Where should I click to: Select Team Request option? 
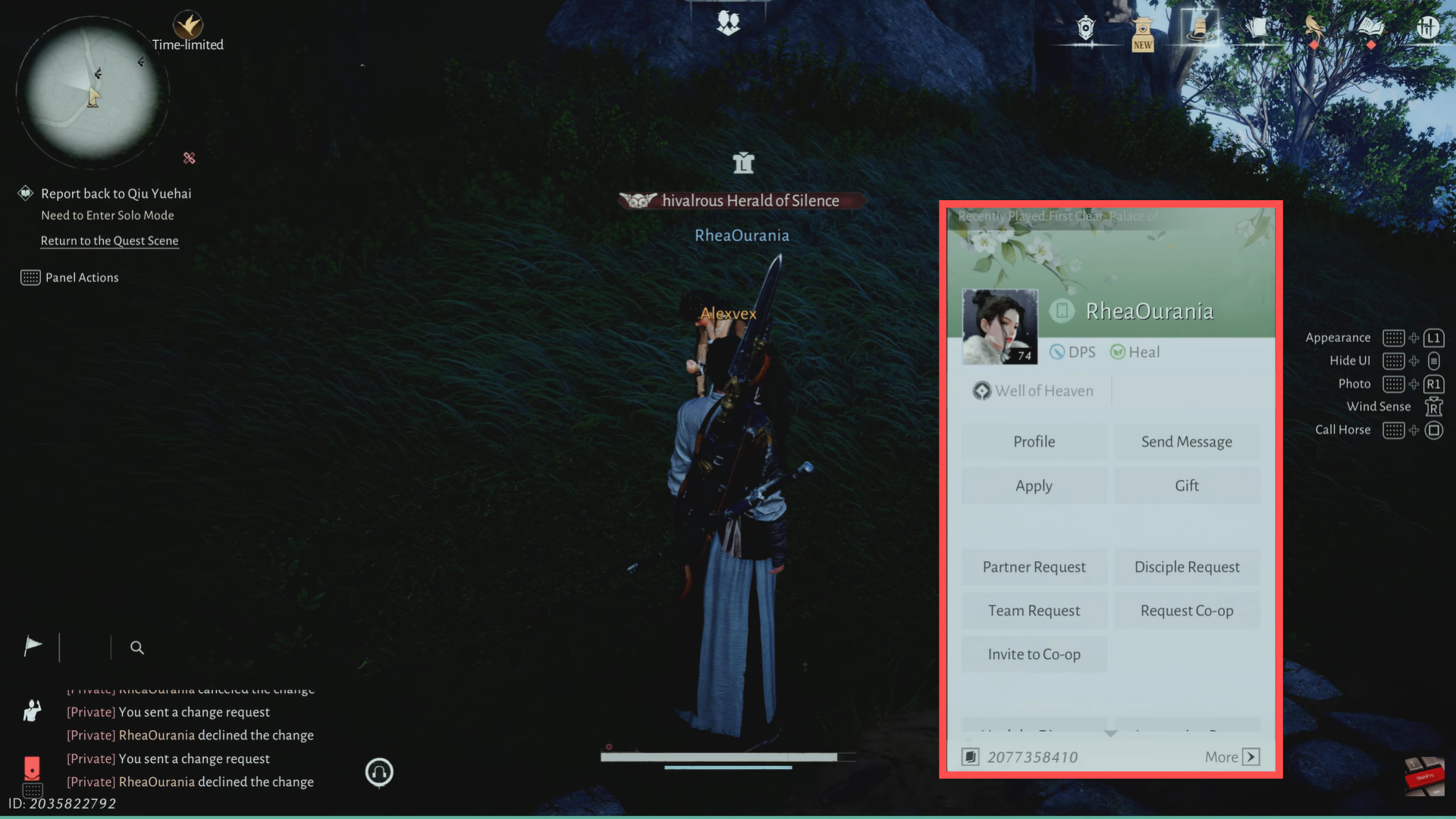point(1034,610)
